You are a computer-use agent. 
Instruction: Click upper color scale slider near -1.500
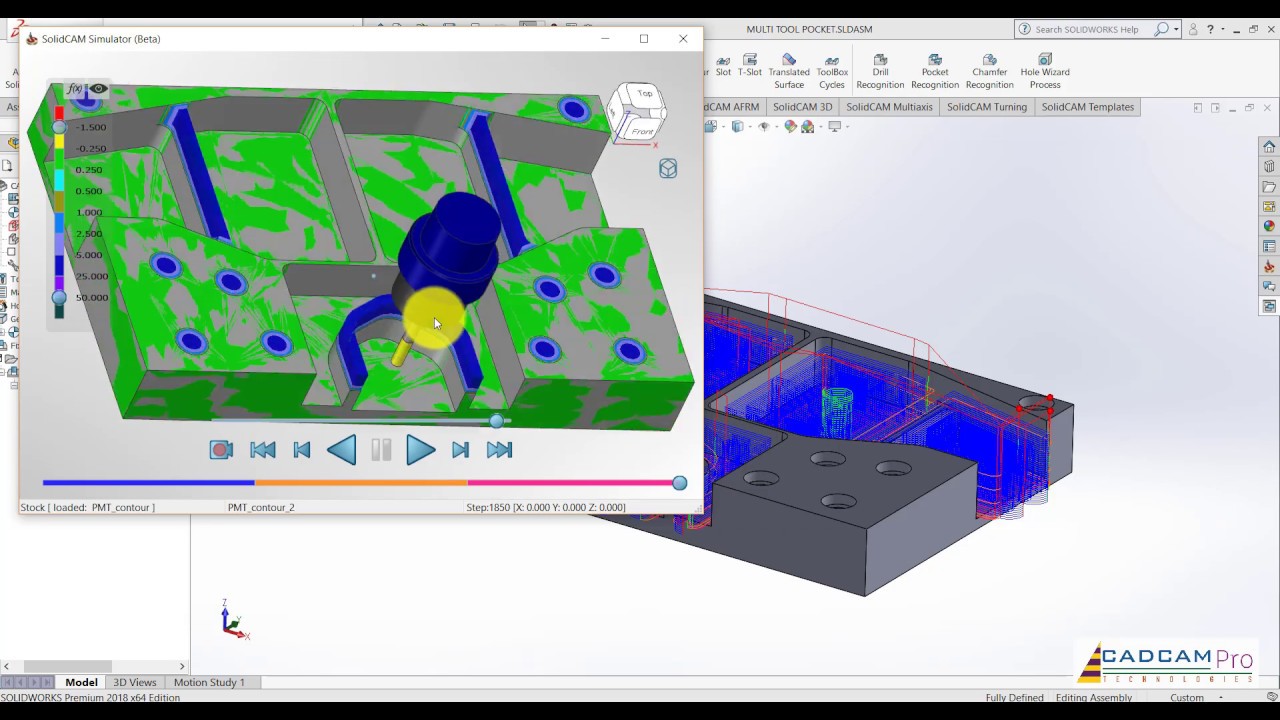59,127
